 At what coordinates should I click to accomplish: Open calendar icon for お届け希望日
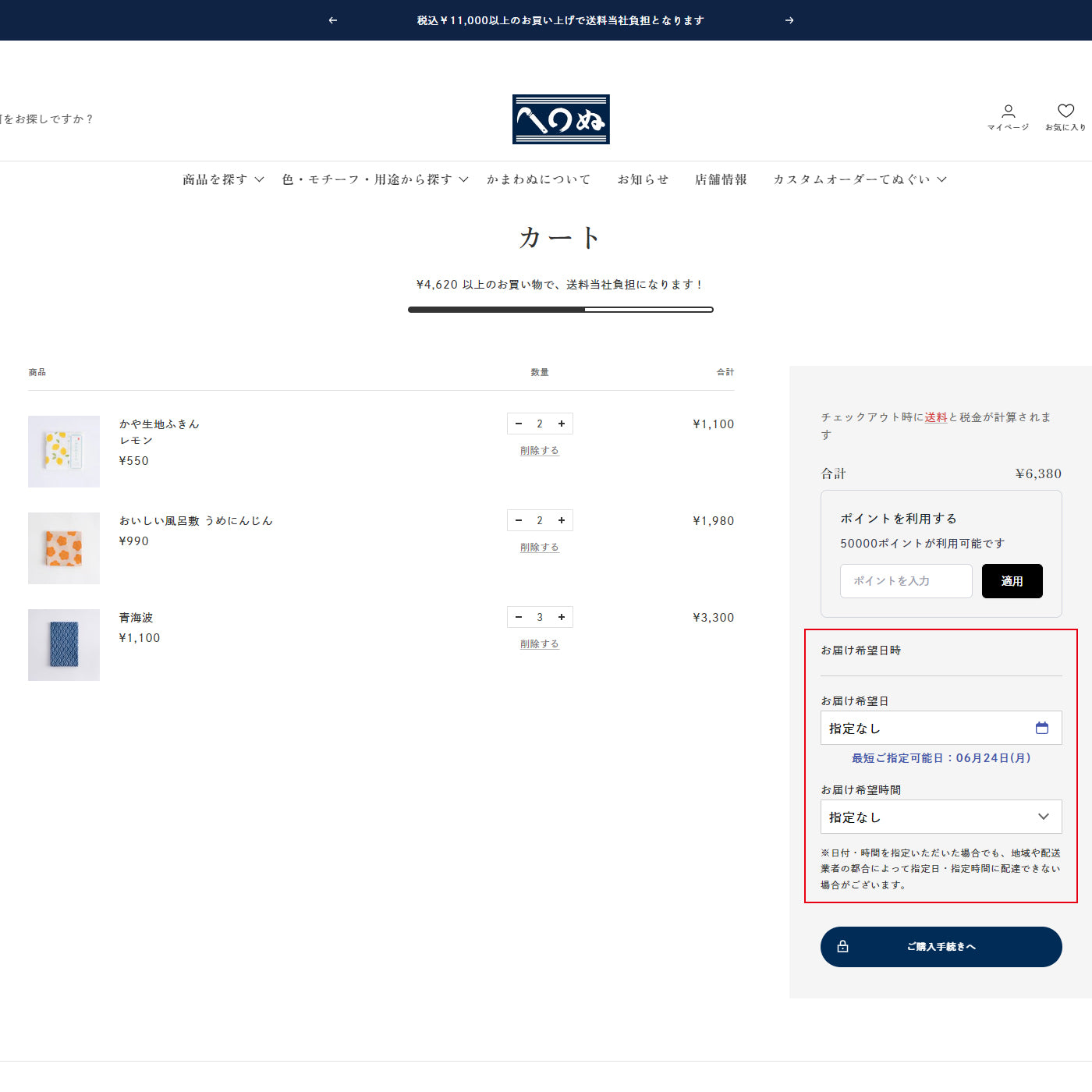coord(1041,728)
